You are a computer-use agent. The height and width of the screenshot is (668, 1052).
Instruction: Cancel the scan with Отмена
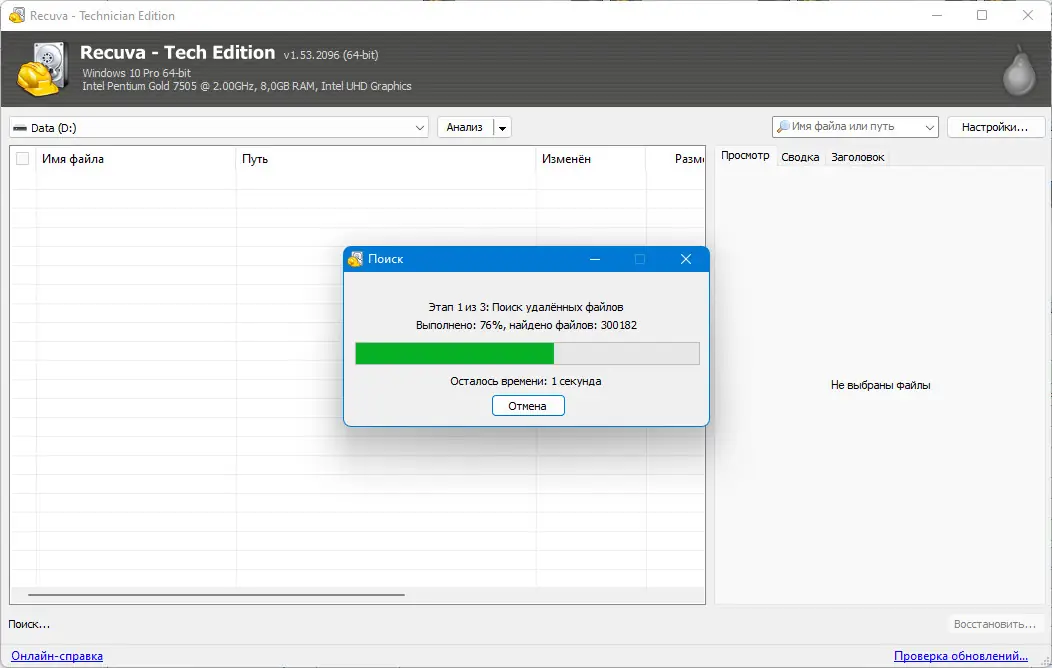pyautogui.click(x=528, y=406)
